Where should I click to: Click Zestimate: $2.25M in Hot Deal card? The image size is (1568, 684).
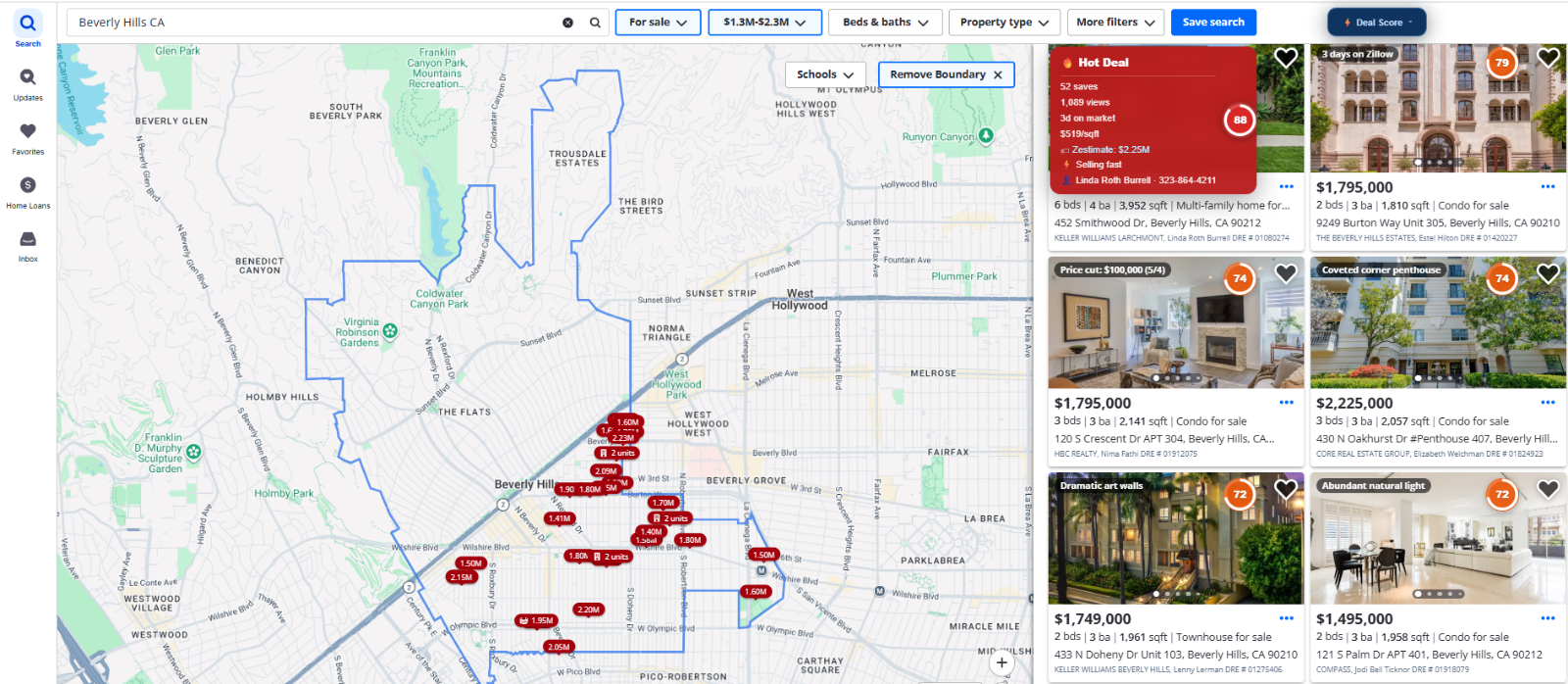(x=1110, y=150)
